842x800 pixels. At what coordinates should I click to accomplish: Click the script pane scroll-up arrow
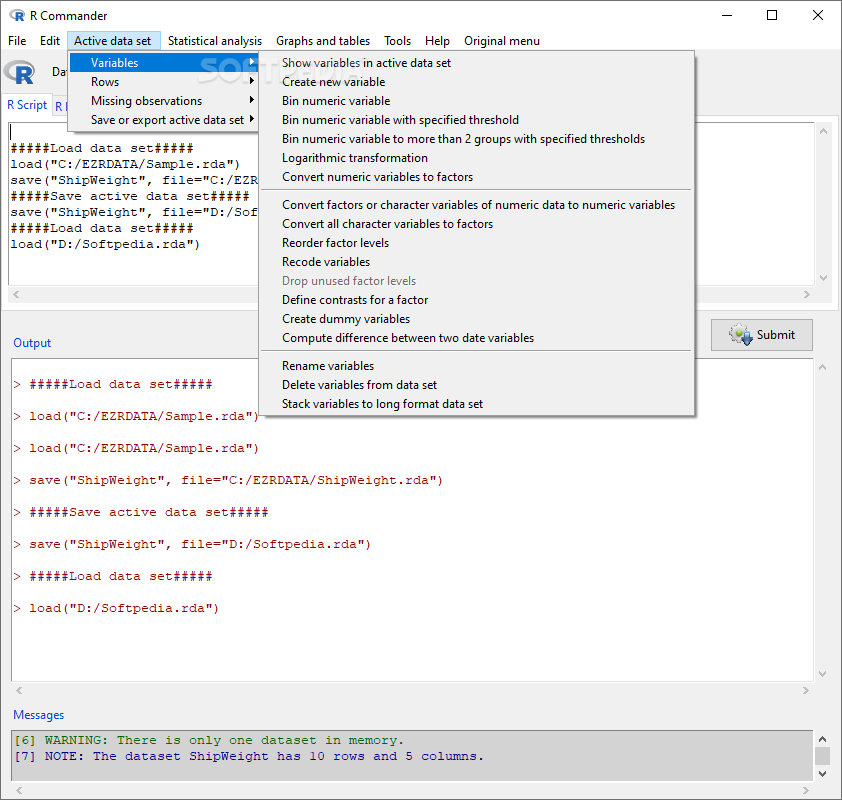[823, 131]
